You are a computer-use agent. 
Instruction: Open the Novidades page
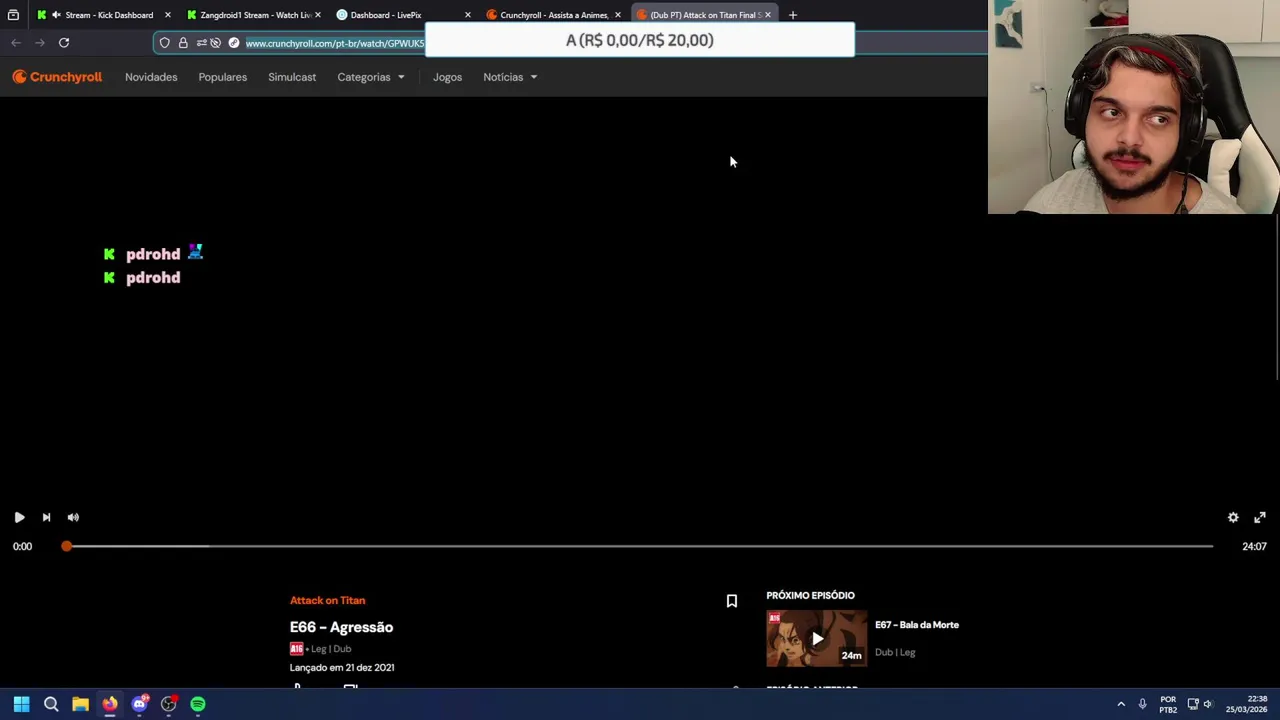point(151,77)
